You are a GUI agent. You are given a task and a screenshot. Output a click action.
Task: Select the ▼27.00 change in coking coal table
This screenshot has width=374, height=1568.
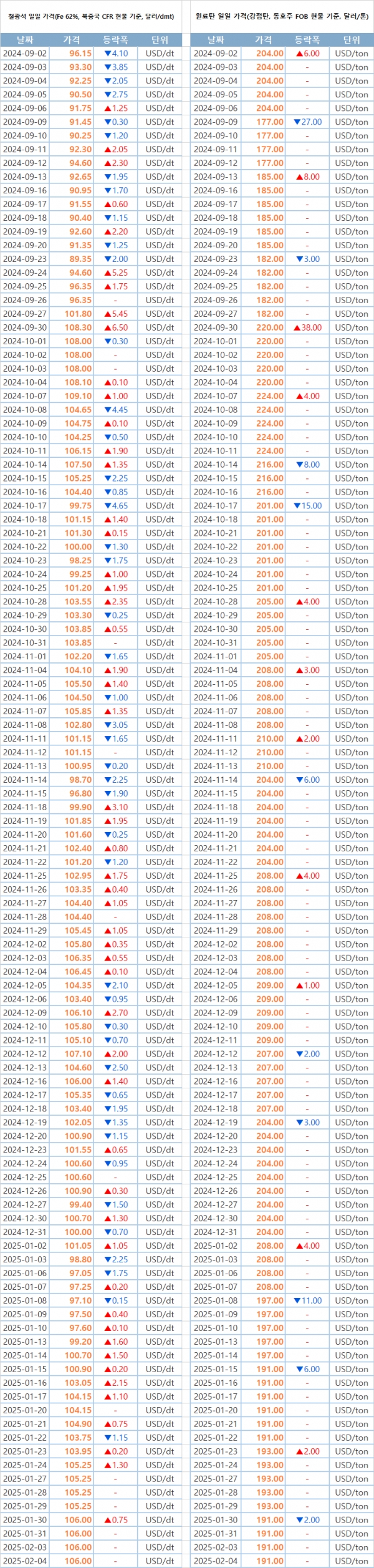pos(307,122)
